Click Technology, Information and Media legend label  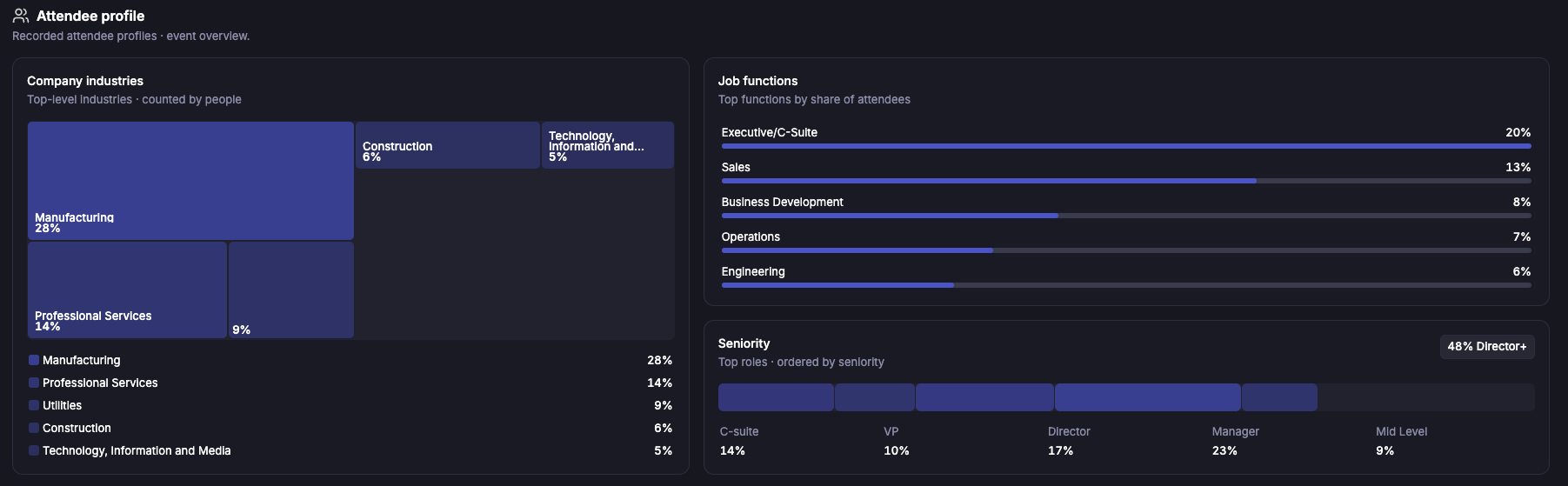137,450
